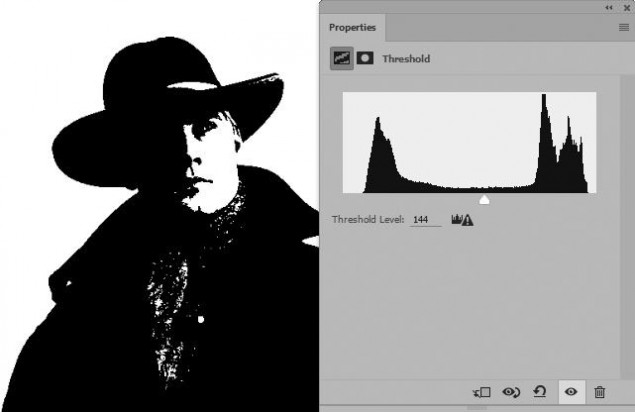Viewport: 635px width, 412px height.
Task: Click the panel bottom grip handle
Action: click(477, 408)
